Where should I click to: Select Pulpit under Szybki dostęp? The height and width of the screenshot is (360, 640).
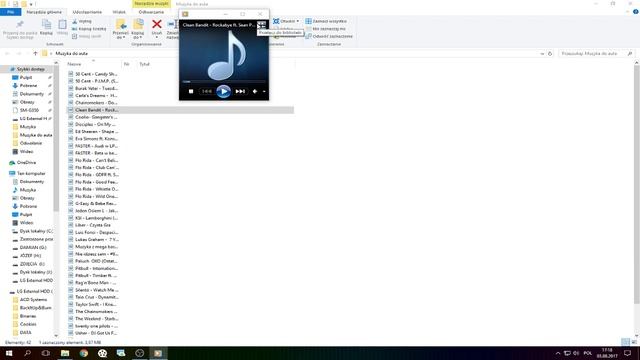pos(26,77)
